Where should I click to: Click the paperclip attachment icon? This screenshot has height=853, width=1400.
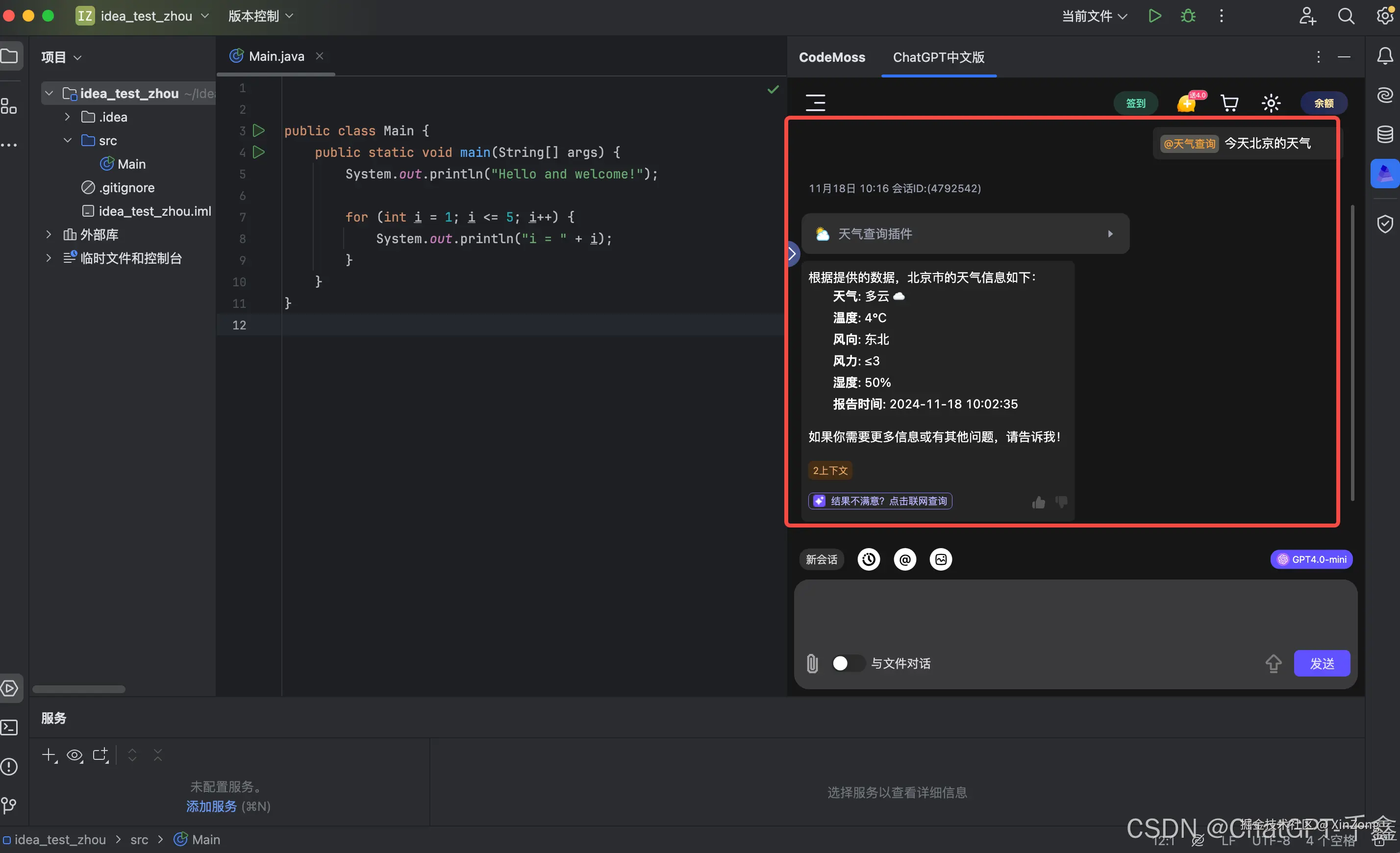pyautogui.click(x=813, y=663)
